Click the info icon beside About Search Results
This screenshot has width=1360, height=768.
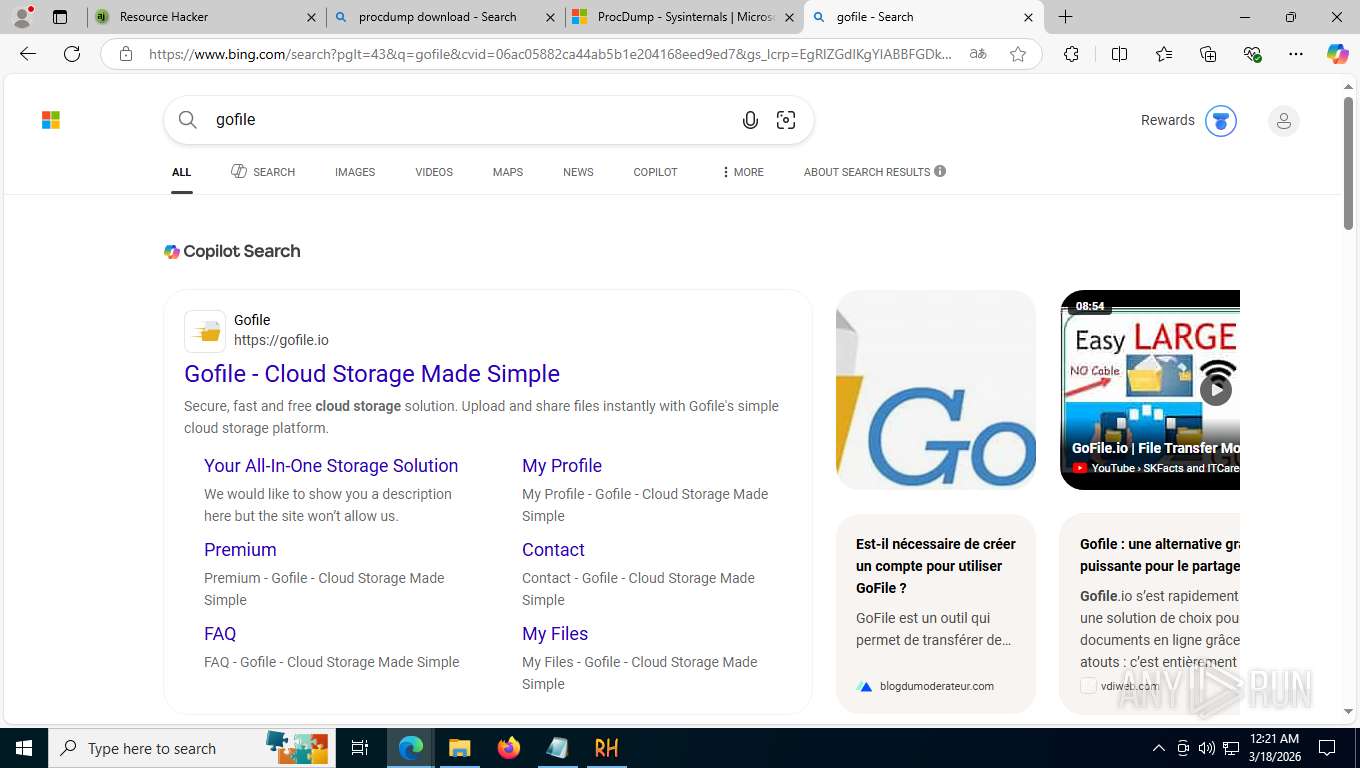(940, 171)
